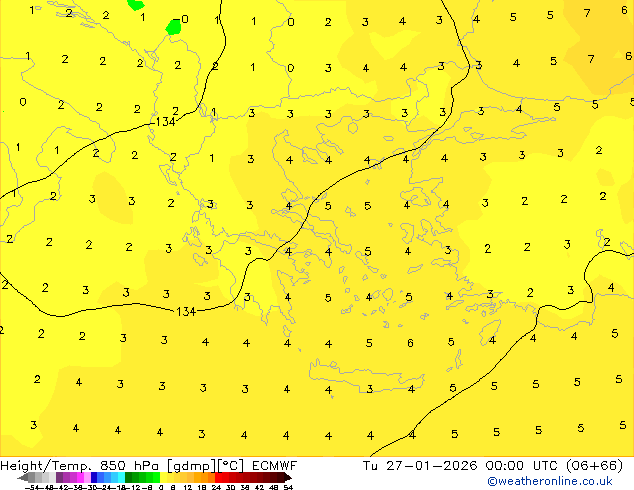Click the bright yellow swatch in the scale
The width and height of the screenshot is (634, 490).
[163, 477]
